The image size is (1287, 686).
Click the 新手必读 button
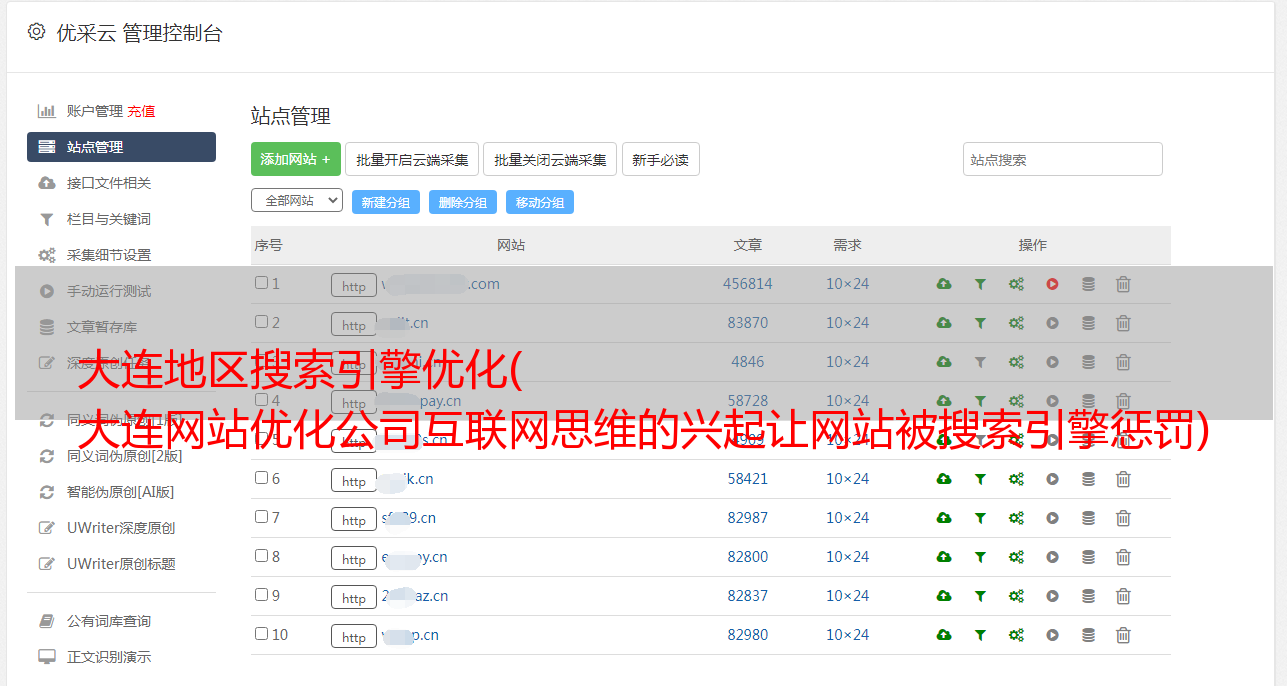(660, 159)
